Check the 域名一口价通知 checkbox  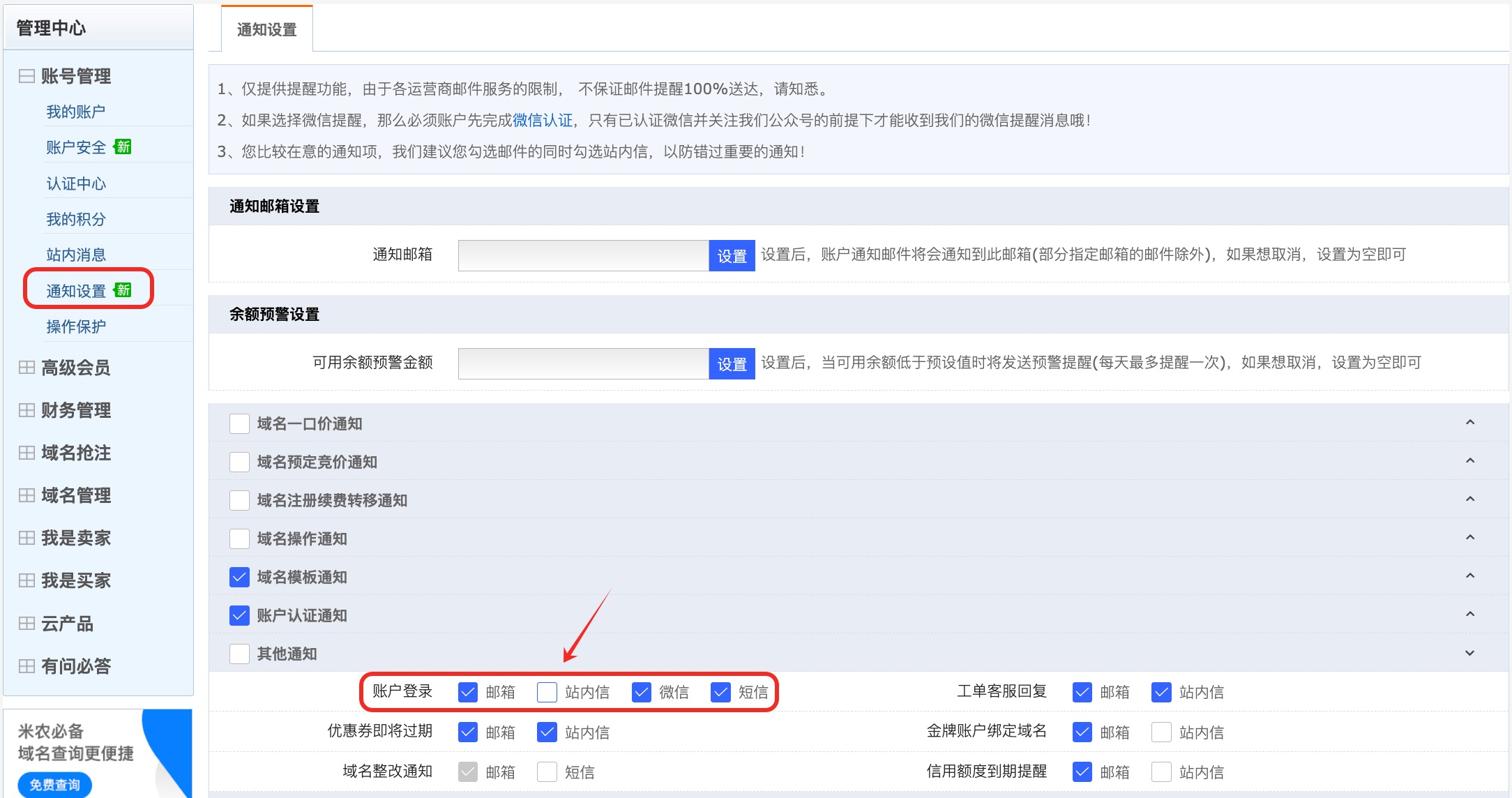pos(239,423)
